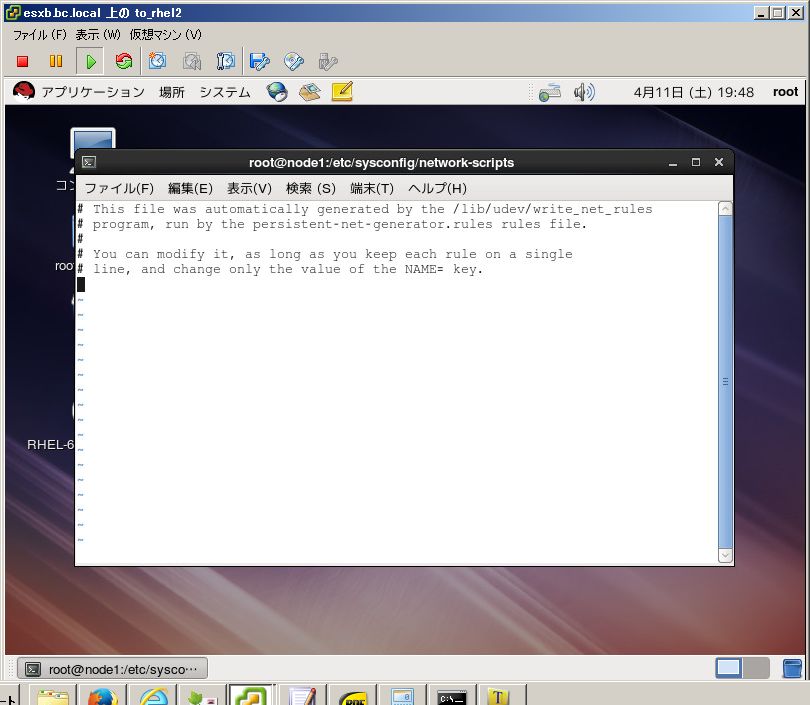
Task: Connect CD/DVD device icon
Action: [x=293, y=61]
